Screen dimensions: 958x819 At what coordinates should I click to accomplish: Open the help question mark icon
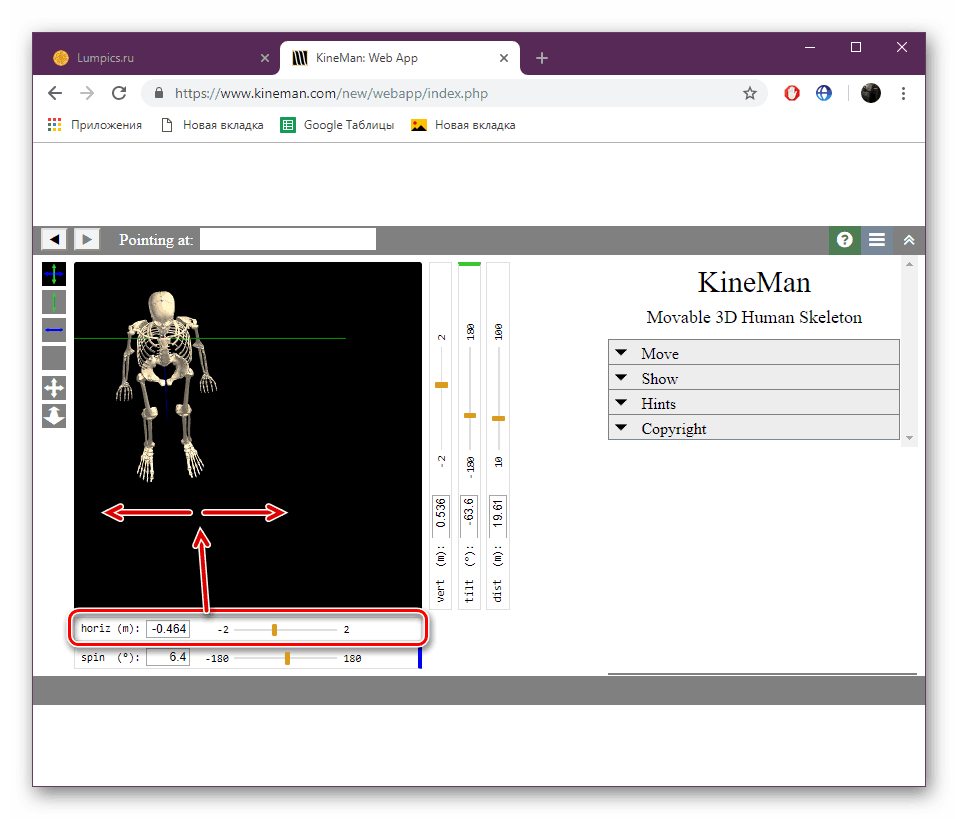[x=844, y=240]
